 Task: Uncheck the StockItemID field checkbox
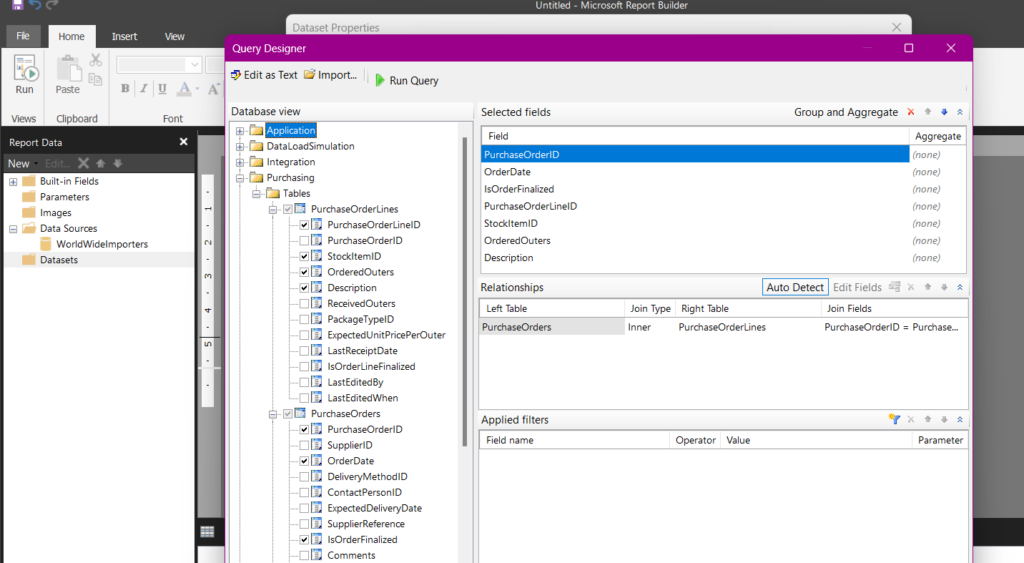click(x=304, y=257)
